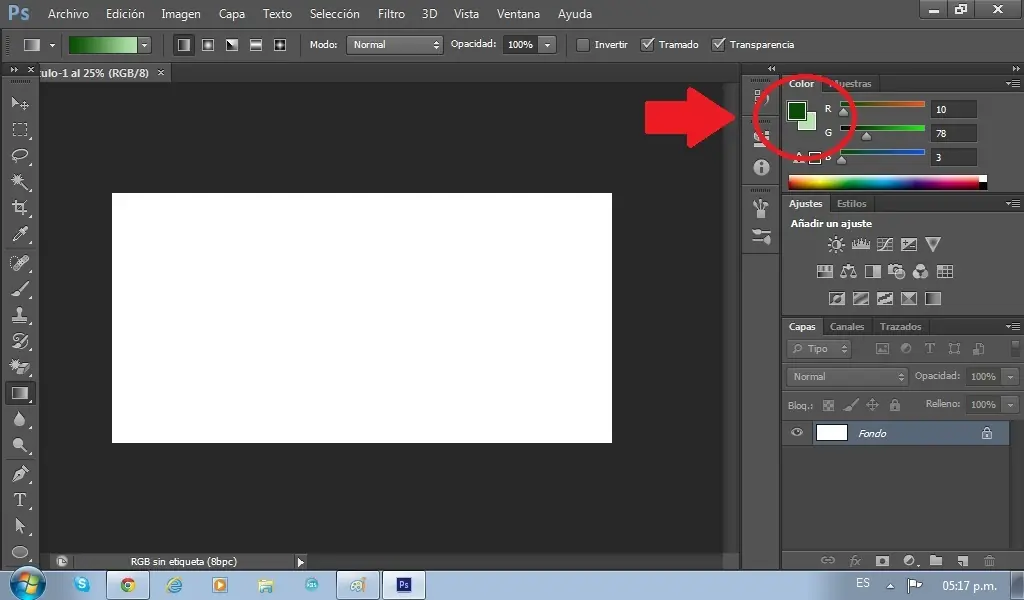Add a Levels adjustment
The width and height of the screenshot is (1024, 600).
(861, 245)
